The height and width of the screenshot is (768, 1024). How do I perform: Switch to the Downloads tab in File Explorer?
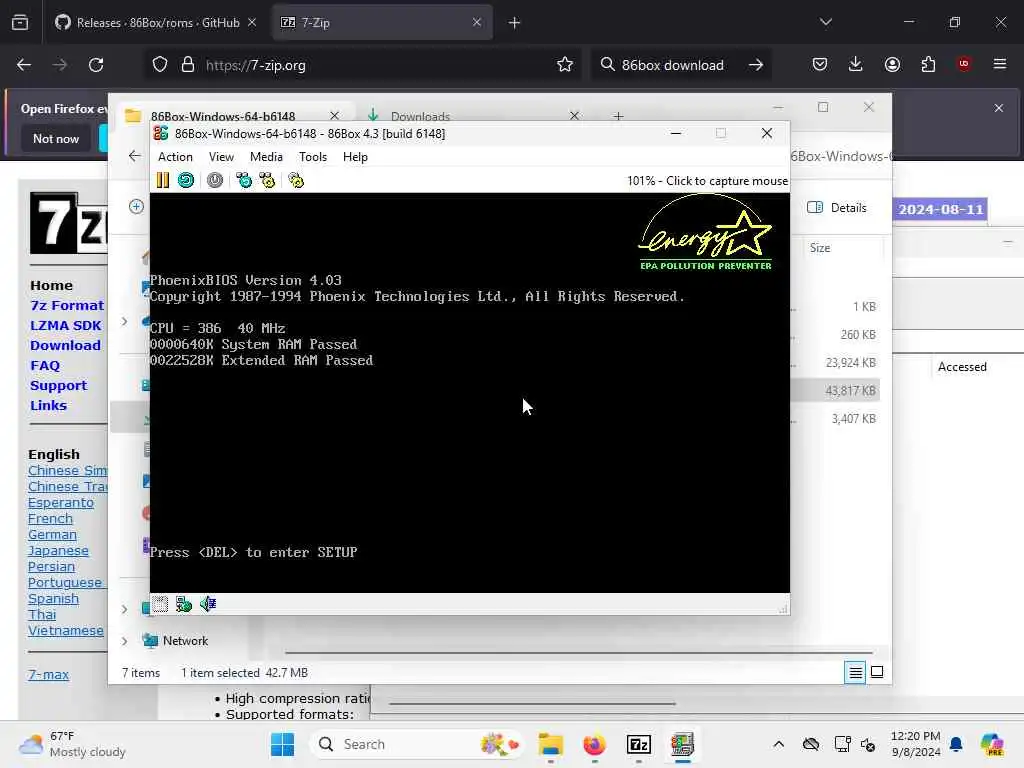420,116
